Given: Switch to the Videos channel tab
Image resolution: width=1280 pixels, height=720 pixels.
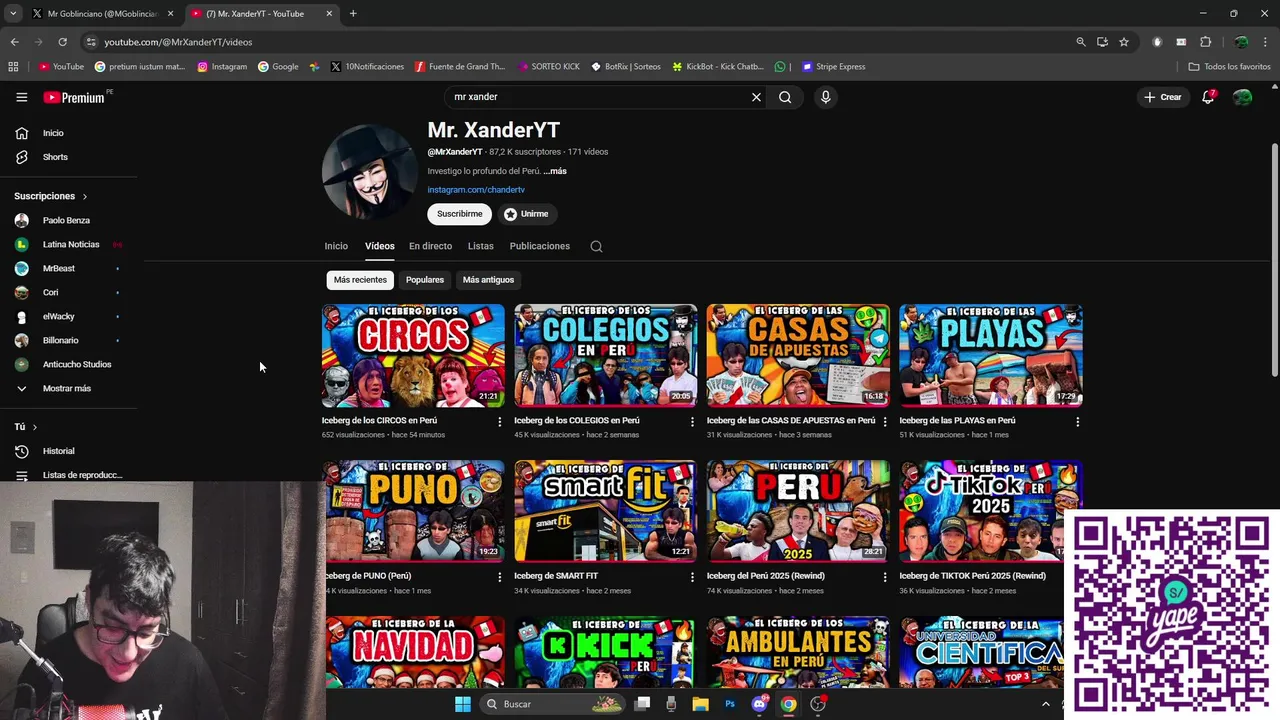Looking at the screenshot, I should click(x=379, y=246).
